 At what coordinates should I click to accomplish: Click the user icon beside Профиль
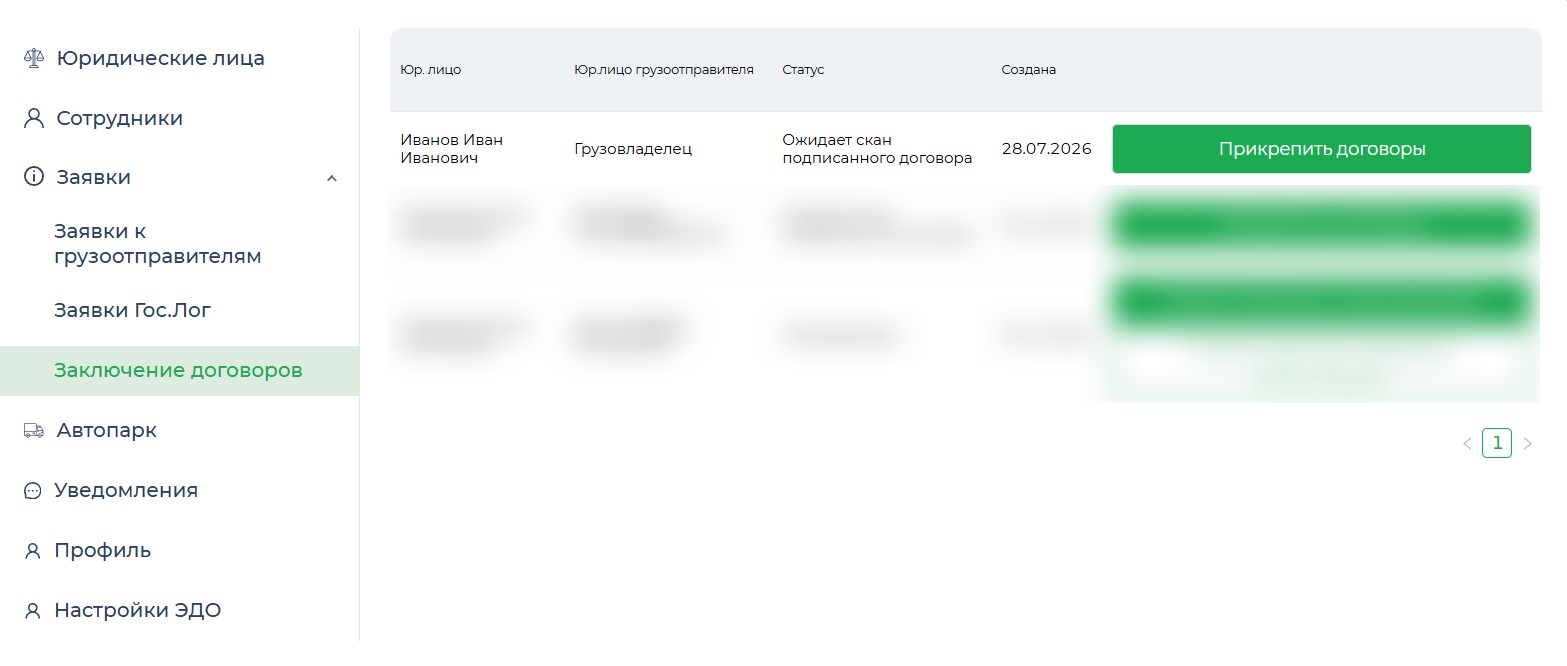(33, 551)
